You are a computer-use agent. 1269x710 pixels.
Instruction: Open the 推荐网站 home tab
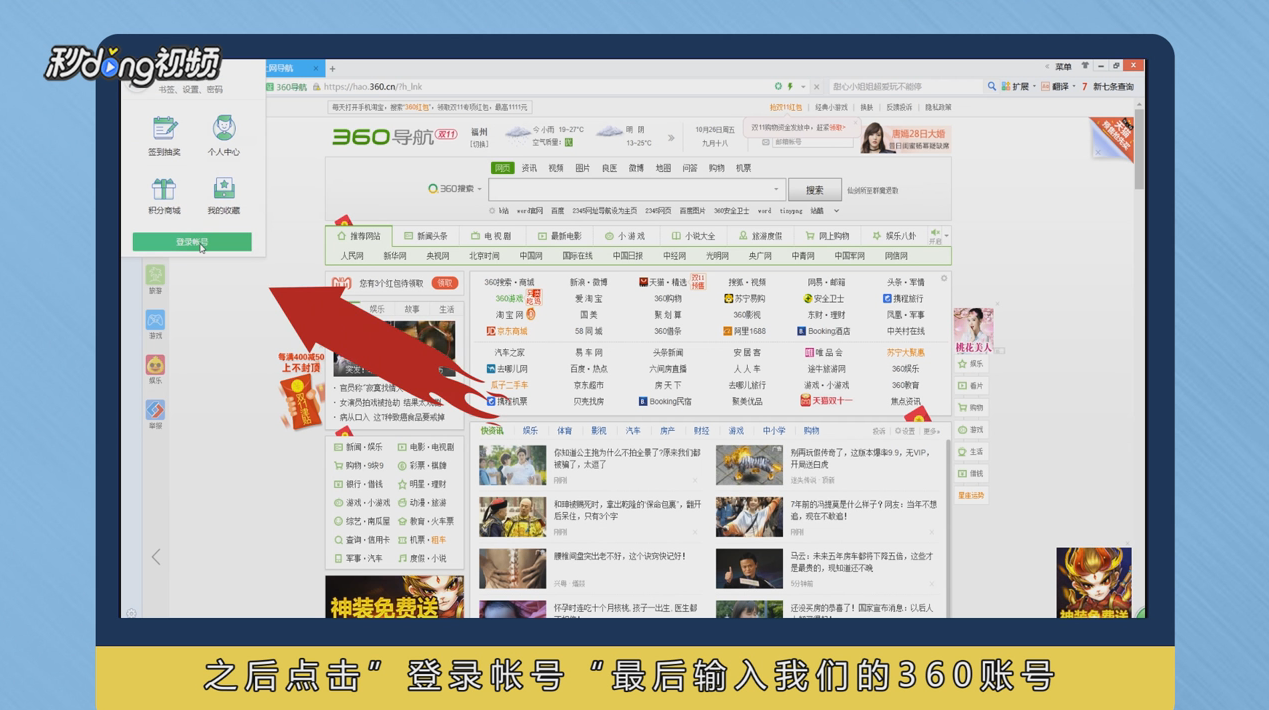[358, 236]
